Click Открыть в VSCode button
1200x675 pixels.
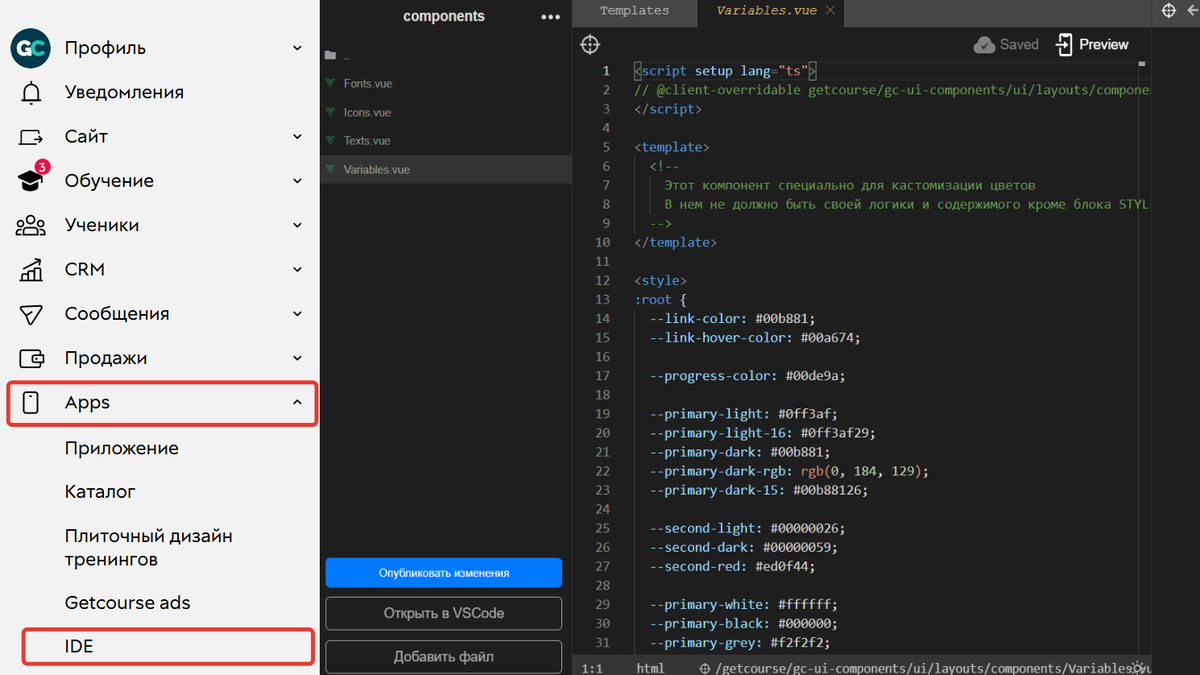coord(444,613)
